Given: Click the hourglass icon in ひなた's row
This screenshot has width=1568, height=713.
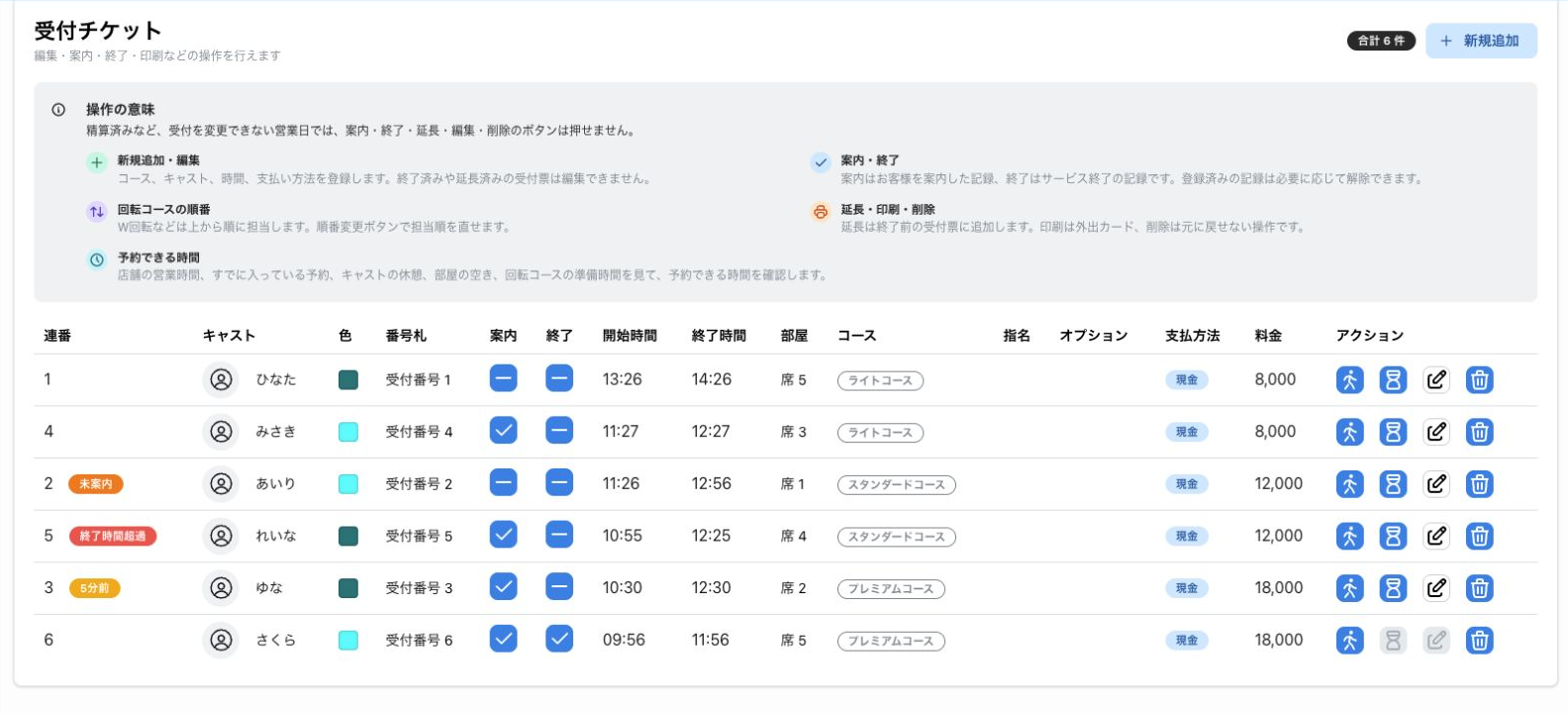Looking at the screenshot, I should 1393,379.
